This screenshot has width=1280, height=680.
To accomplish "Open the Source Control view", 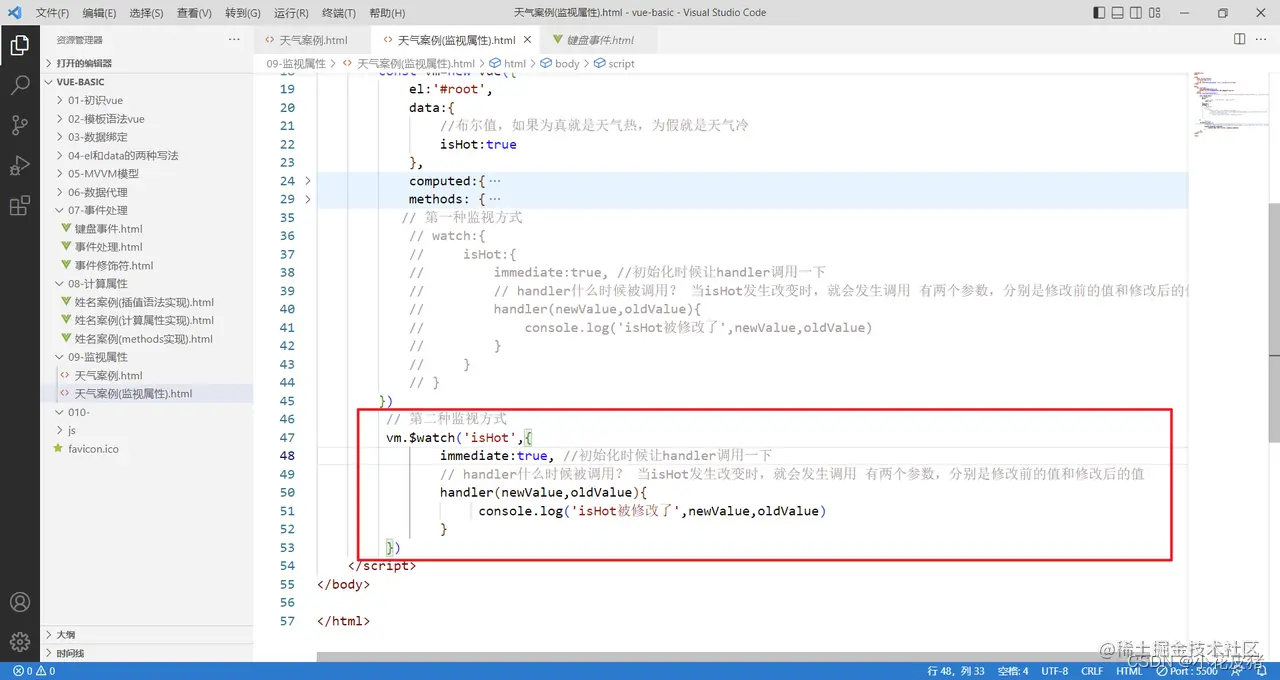I will coord(19,125).
